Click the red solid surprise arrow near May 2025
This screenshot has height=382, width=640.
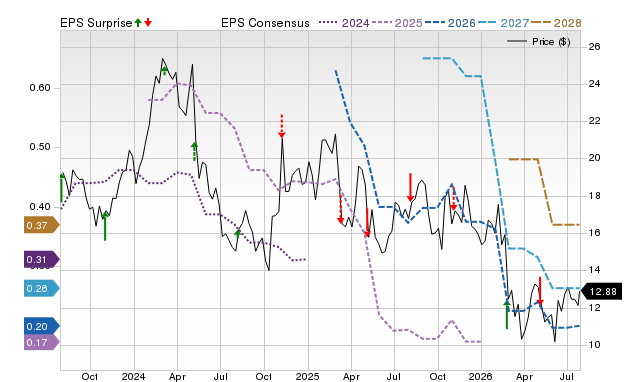point(367,222)
